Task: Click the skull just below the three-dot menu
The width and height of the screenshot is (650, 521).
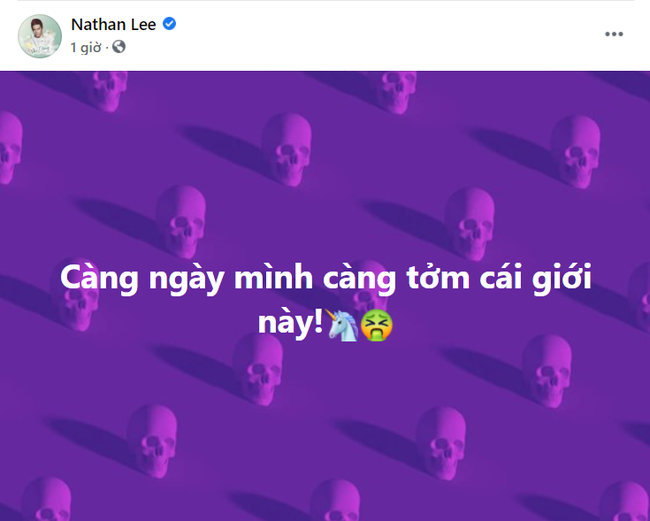Action: tap(575, 152)
